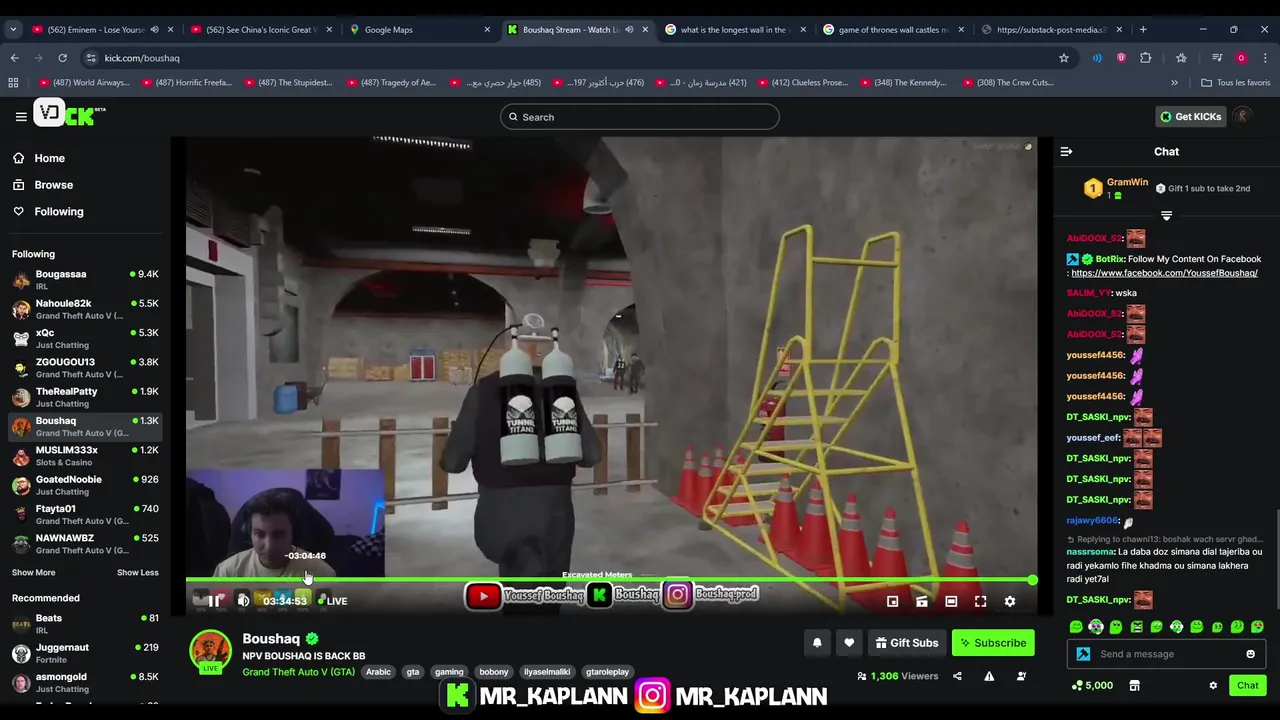Check the 5,000 channel points balance
This screenshot has width=1280, height=720.
(x=1092, y=686)
